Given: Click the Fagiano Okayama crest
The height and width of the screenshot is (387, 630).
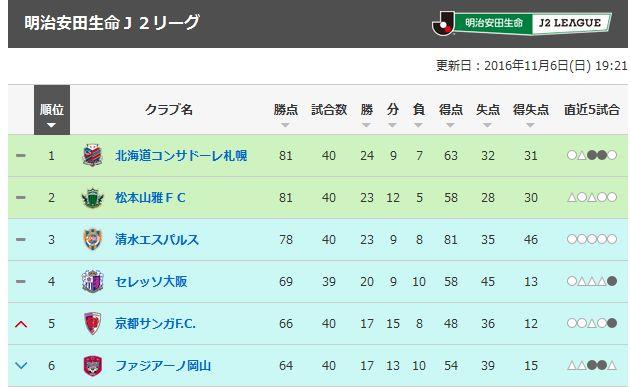Looking at the screenshot, I should pyautogui.click(x=93, y=366).
